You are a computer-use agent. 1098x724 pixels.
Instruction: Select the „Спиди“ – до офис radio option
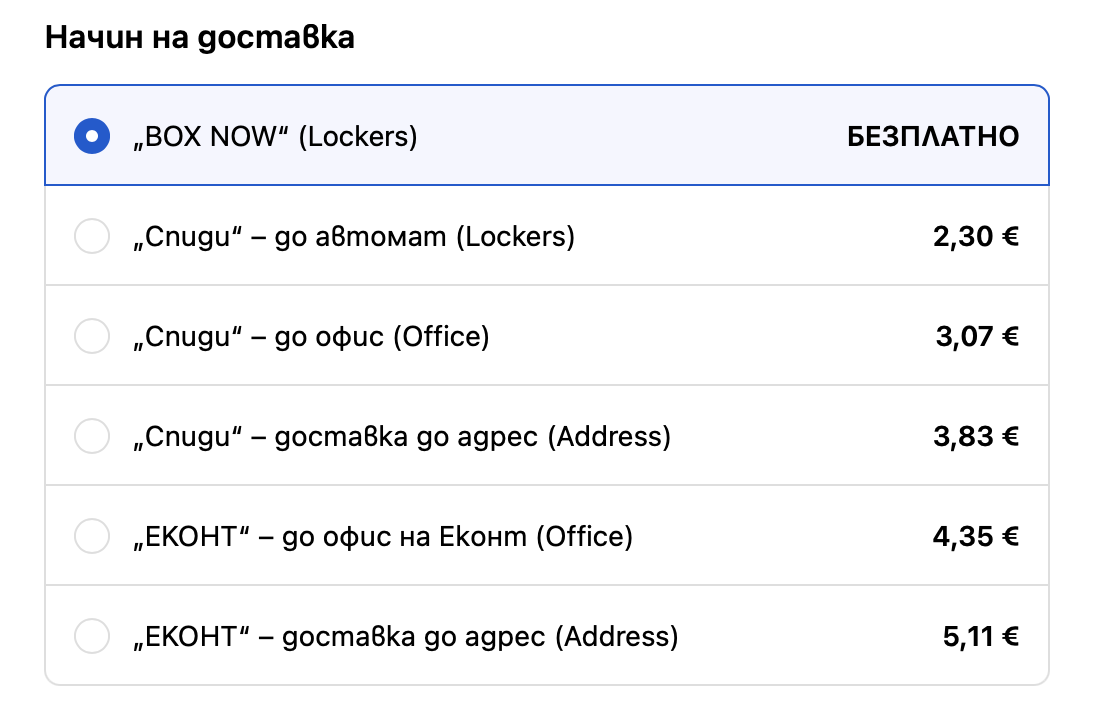click(92, 337)
